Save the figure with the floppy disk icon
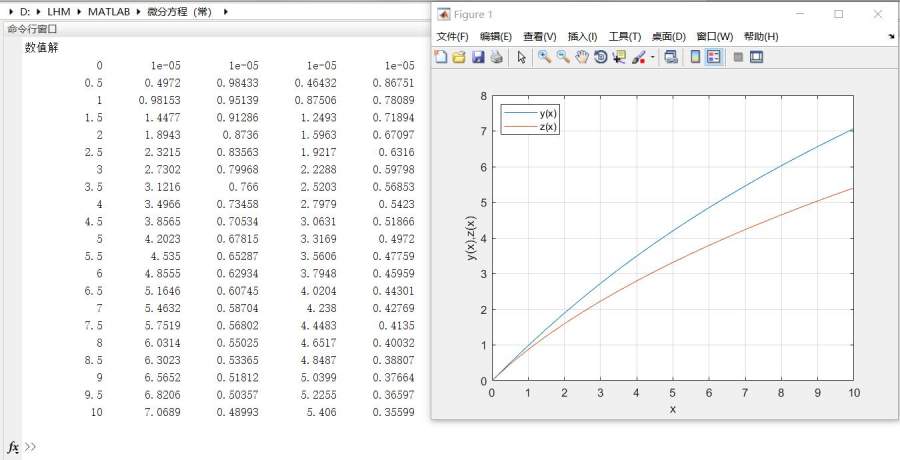Image resolution: width=900 pixels, height=460 pixels. click(478, 57)
